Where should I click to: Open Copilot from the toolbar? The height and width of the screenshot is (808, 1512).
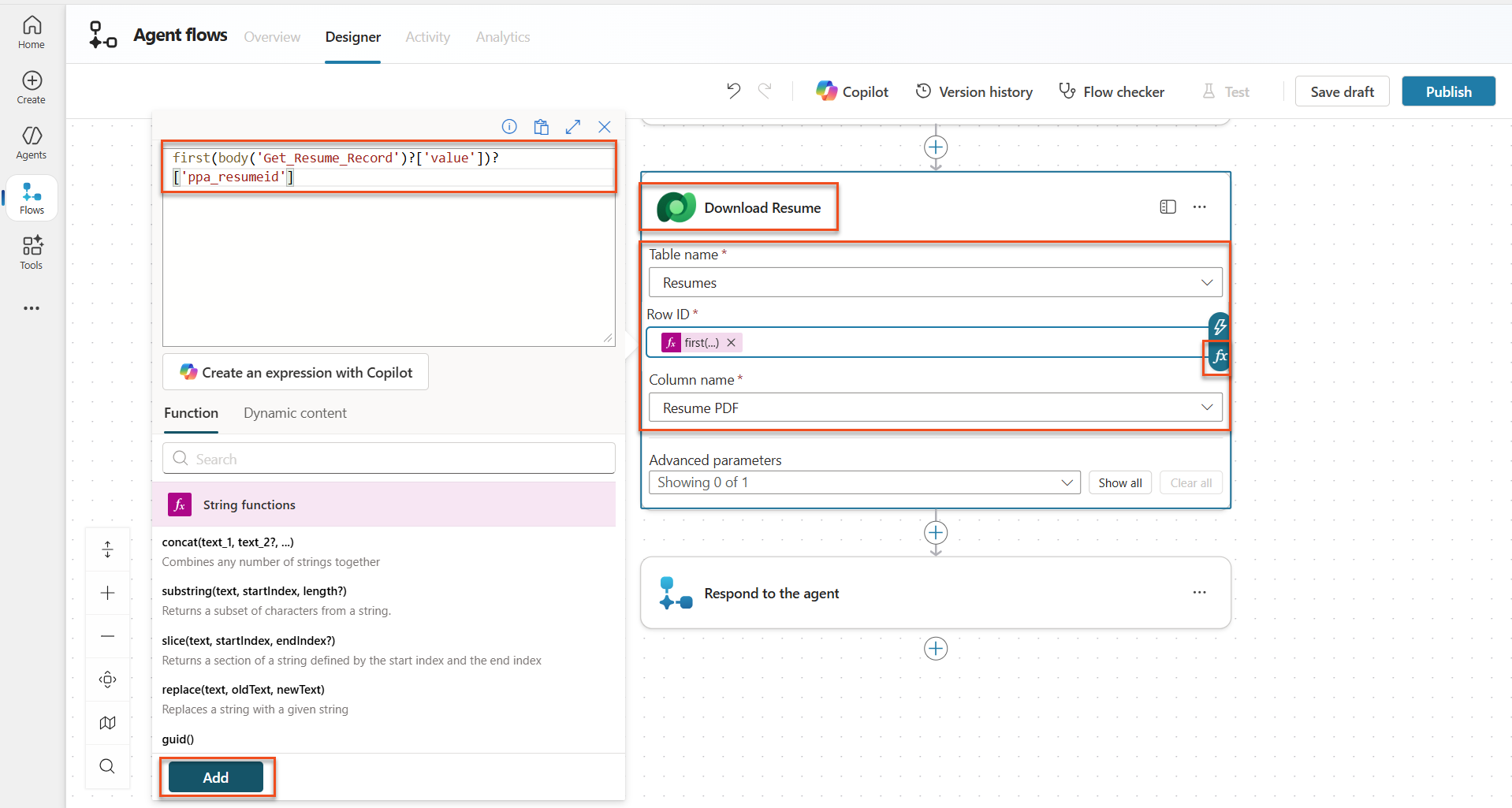[x=852, y=91]
